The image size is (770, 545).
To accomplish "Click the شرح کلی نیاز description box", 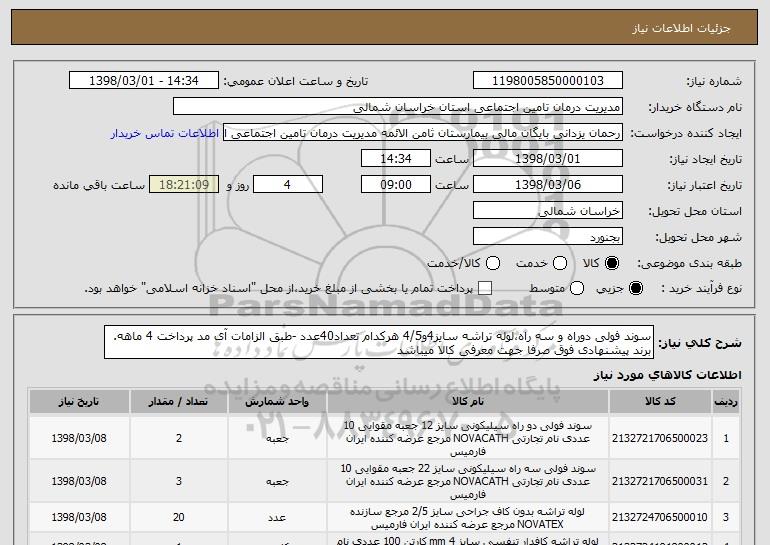I will (x=379, y=342).
